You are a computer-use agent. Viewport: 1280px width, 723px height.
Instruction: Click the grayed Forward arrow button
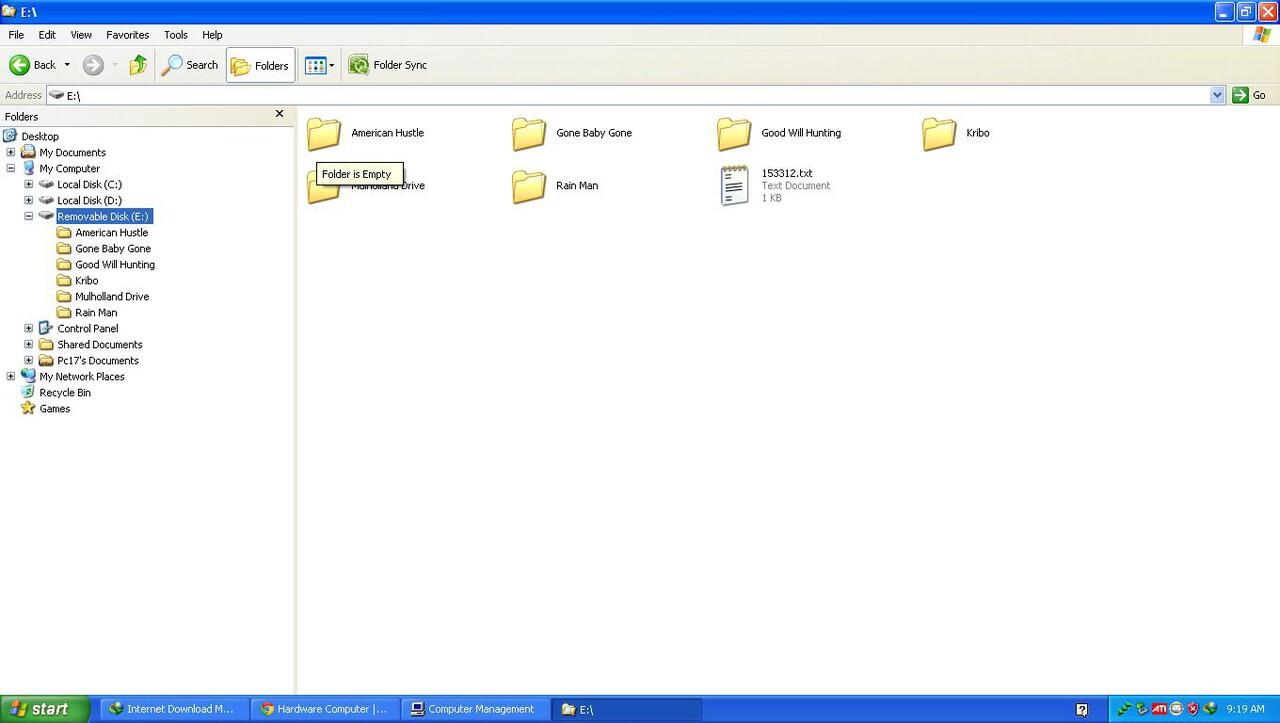point(93,65)
